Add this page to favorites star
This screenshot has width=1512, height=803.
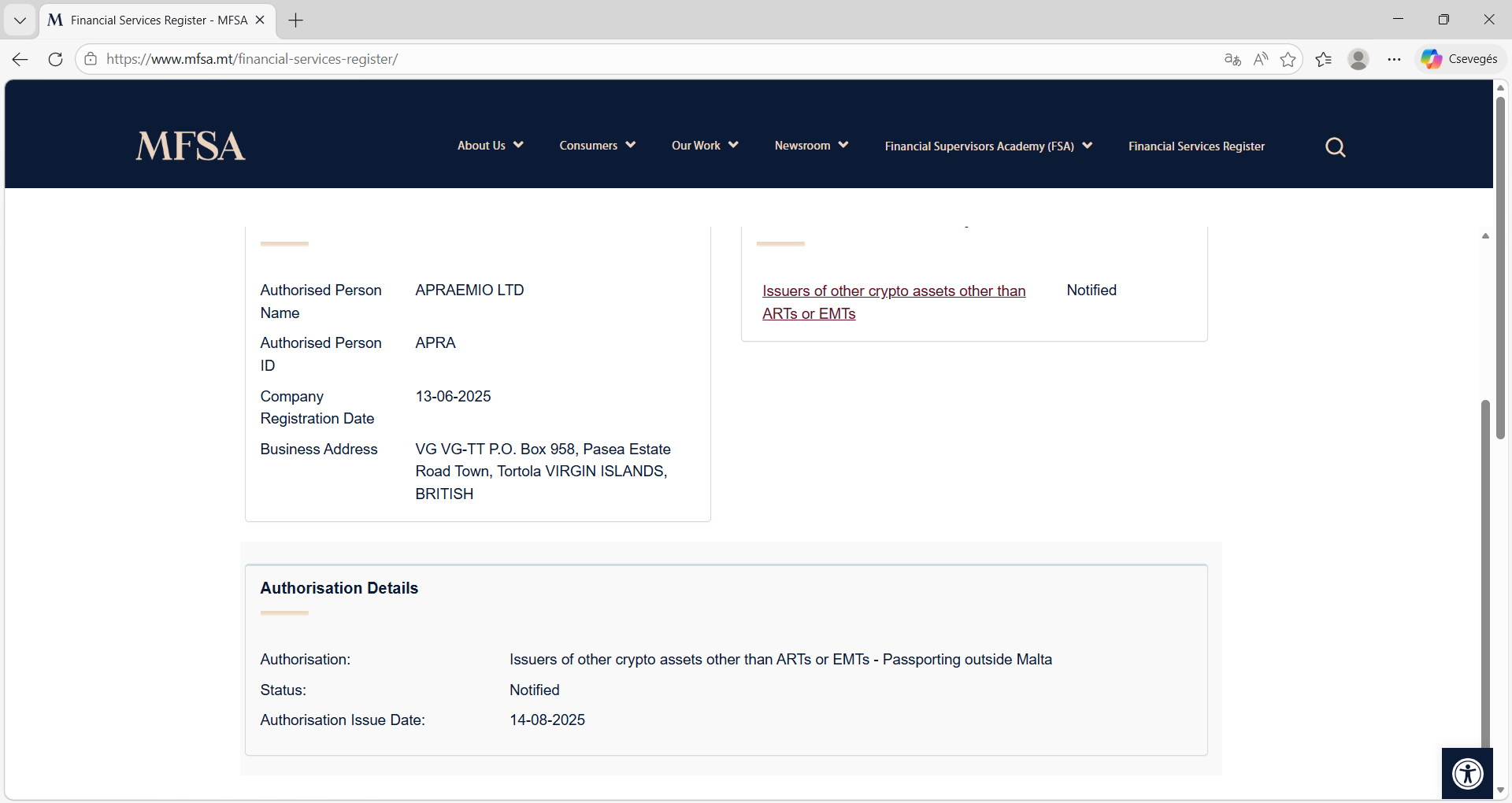[x=1288, y=59]
